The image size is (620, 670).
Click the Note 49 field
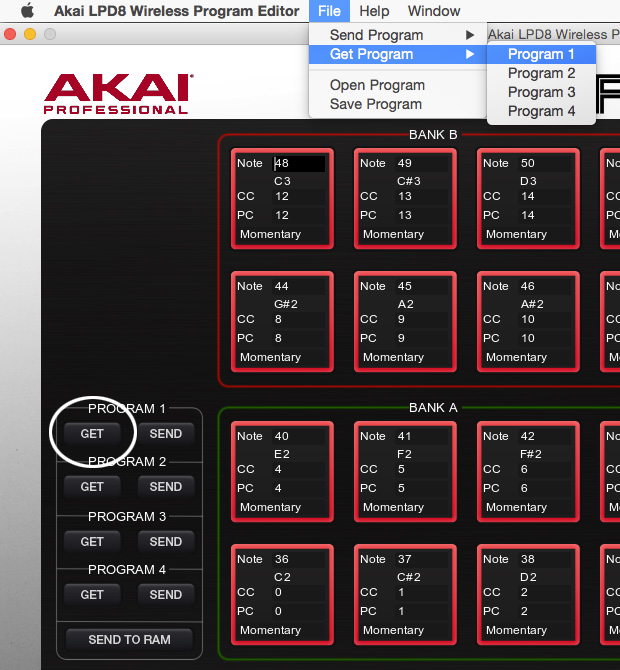click(422, 163)
